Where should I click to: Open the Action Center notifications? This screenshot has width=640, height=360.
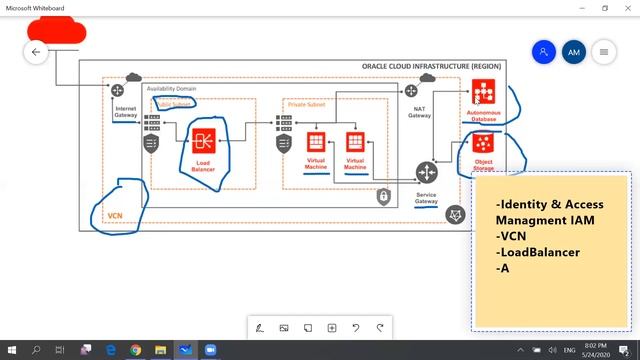point(624,350)
